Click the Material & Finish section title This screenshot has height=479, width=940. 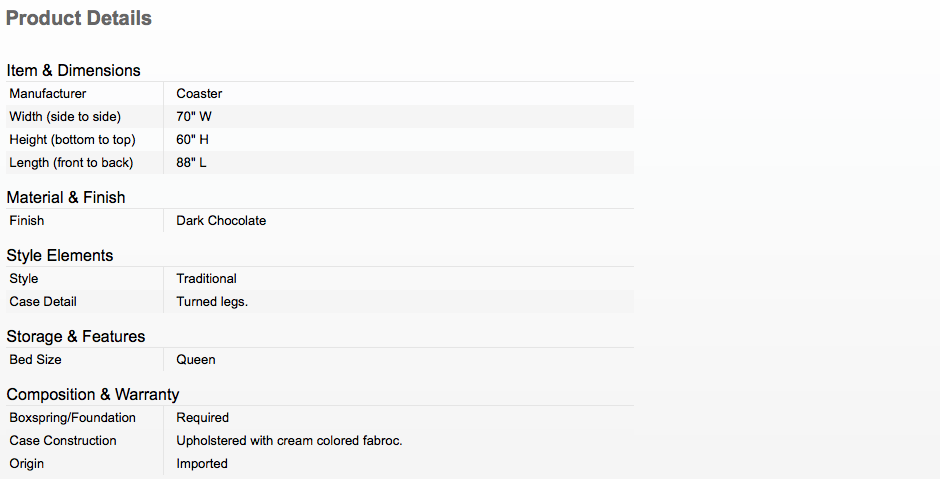[x=66, y=197]
